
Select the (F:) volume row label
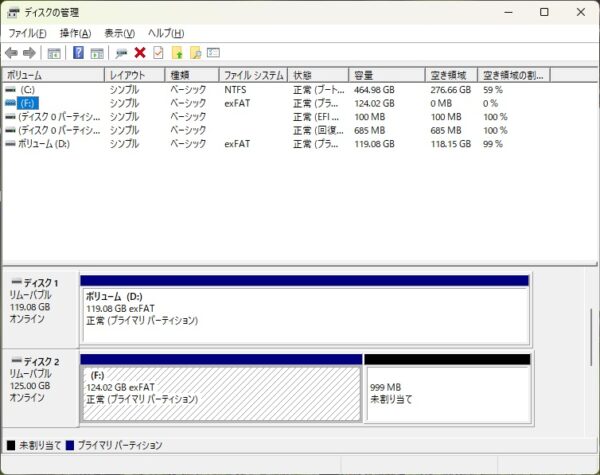pos(28,103)
